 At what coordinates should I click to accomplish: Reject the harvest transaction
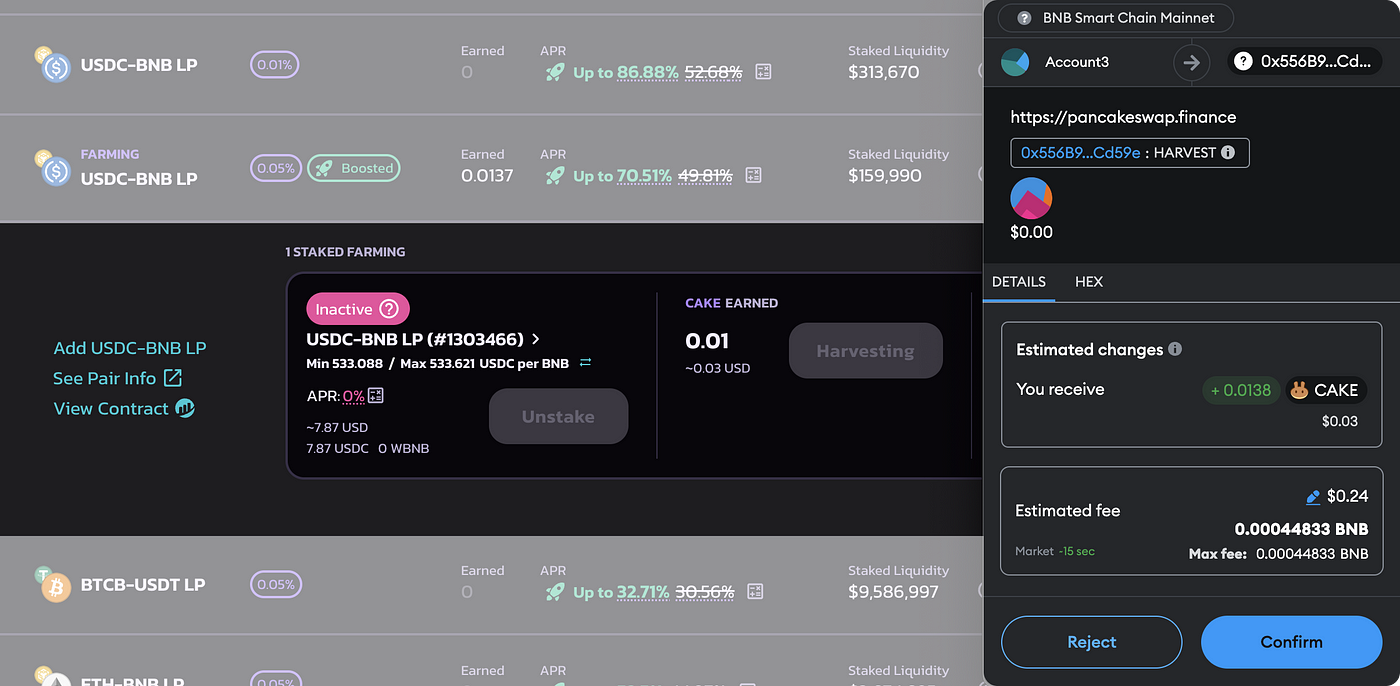pos(1092,642)
